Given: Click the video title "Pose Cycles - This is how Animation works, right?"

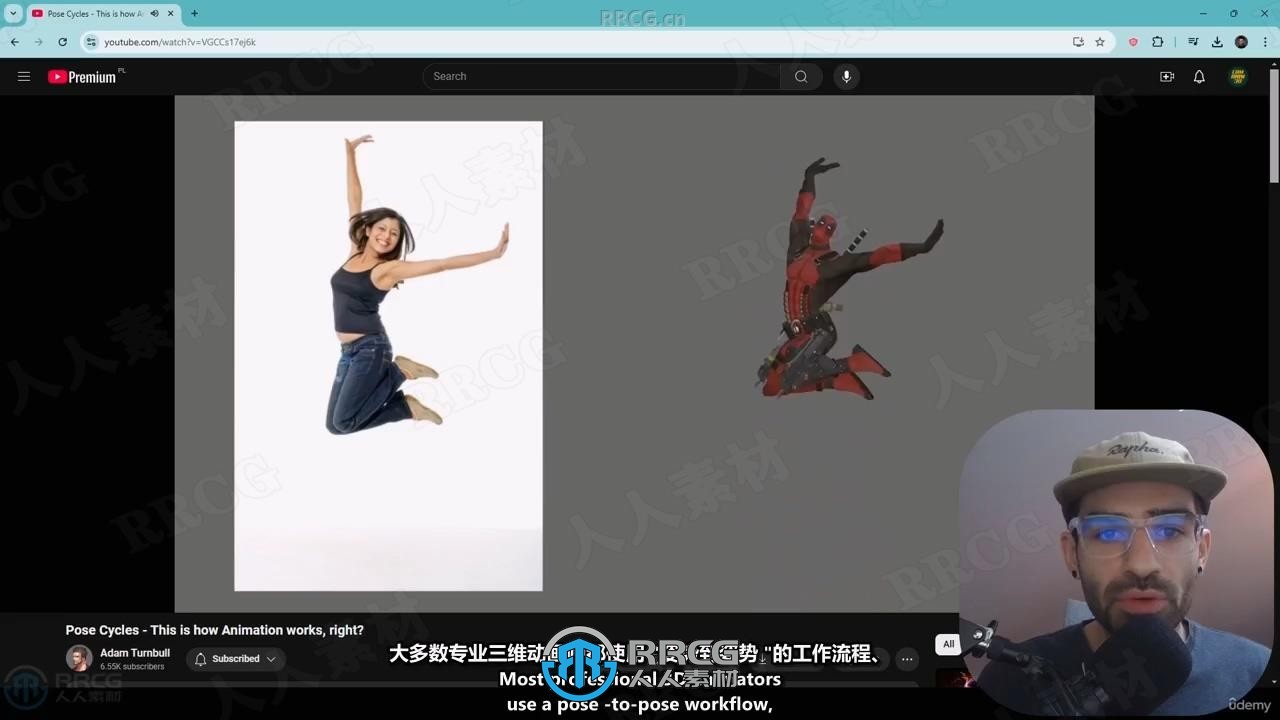Looking at the screenshot, I should [215, 630].
